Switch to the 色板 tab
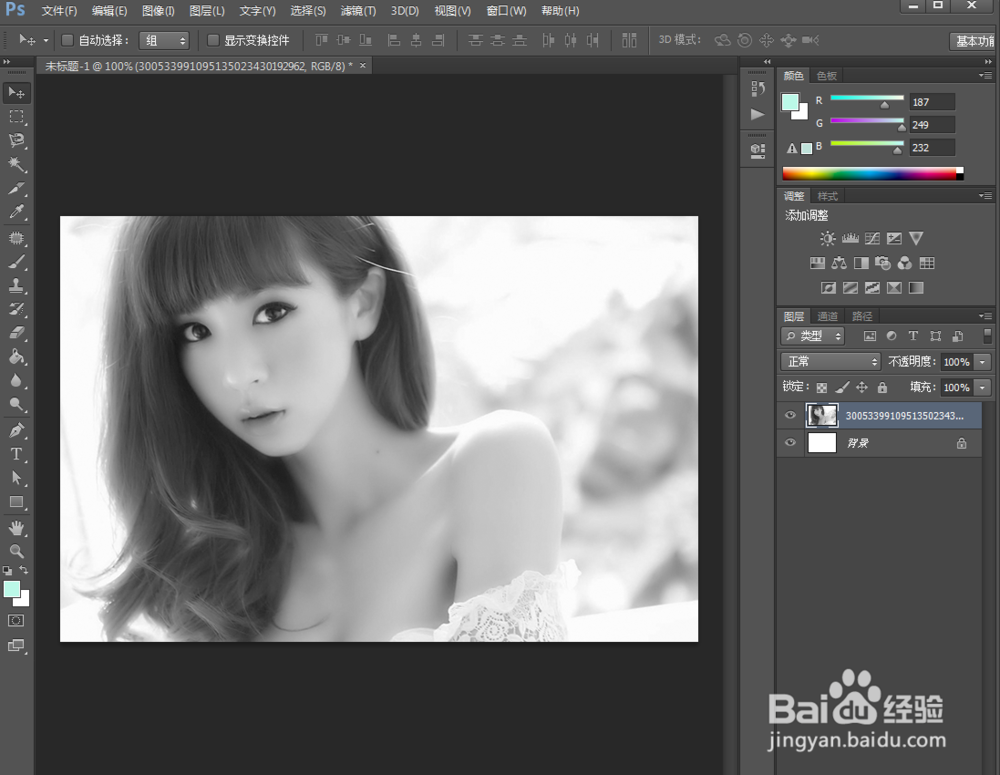1000x775 pixels. 827,76
